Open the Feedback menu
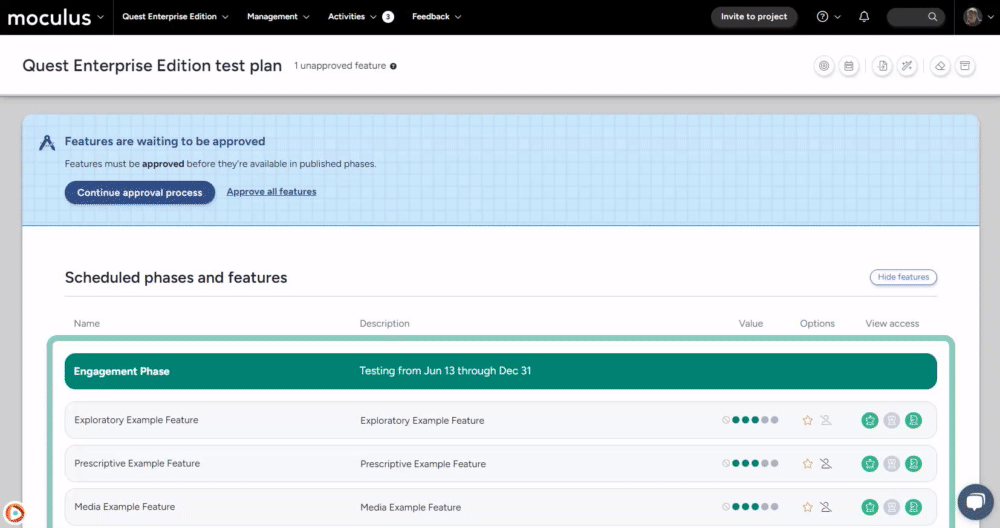This screenshot has width=1000, height=528. point(437,17)
